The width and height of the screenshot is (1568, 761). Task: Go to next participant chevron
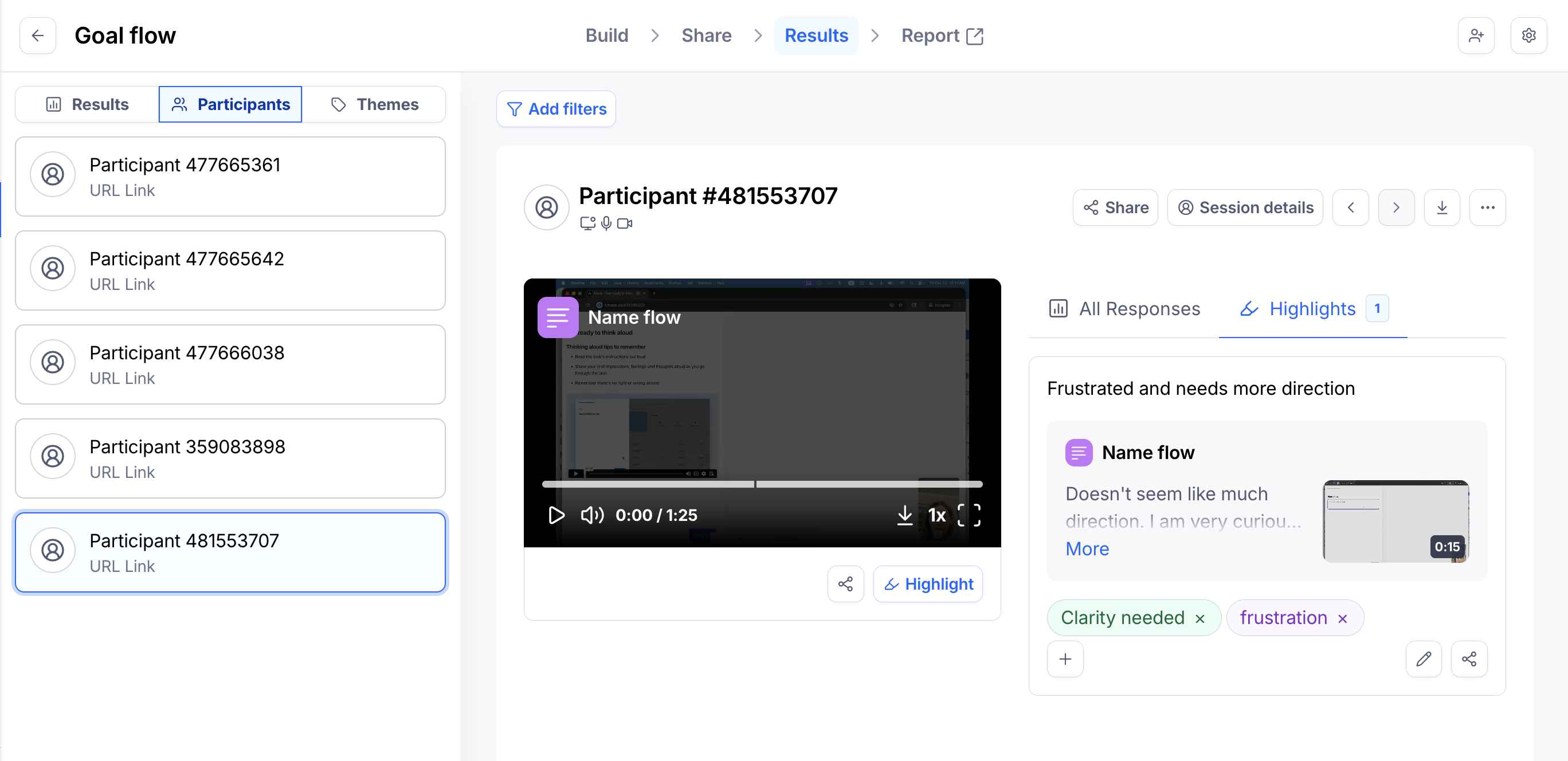pos(1395,207)
